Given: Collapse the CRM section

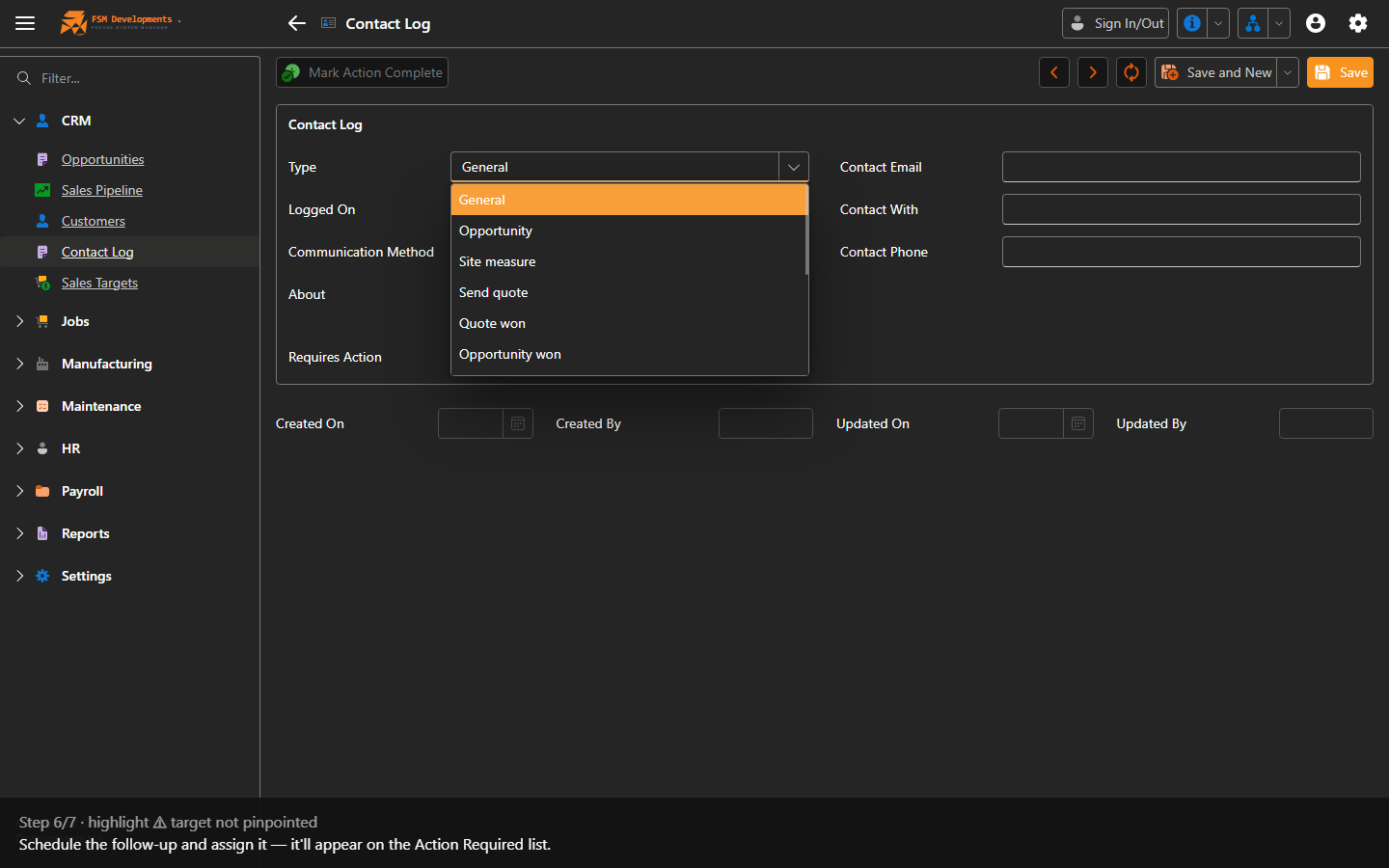Looking at the screenshot, I should 19,121.
